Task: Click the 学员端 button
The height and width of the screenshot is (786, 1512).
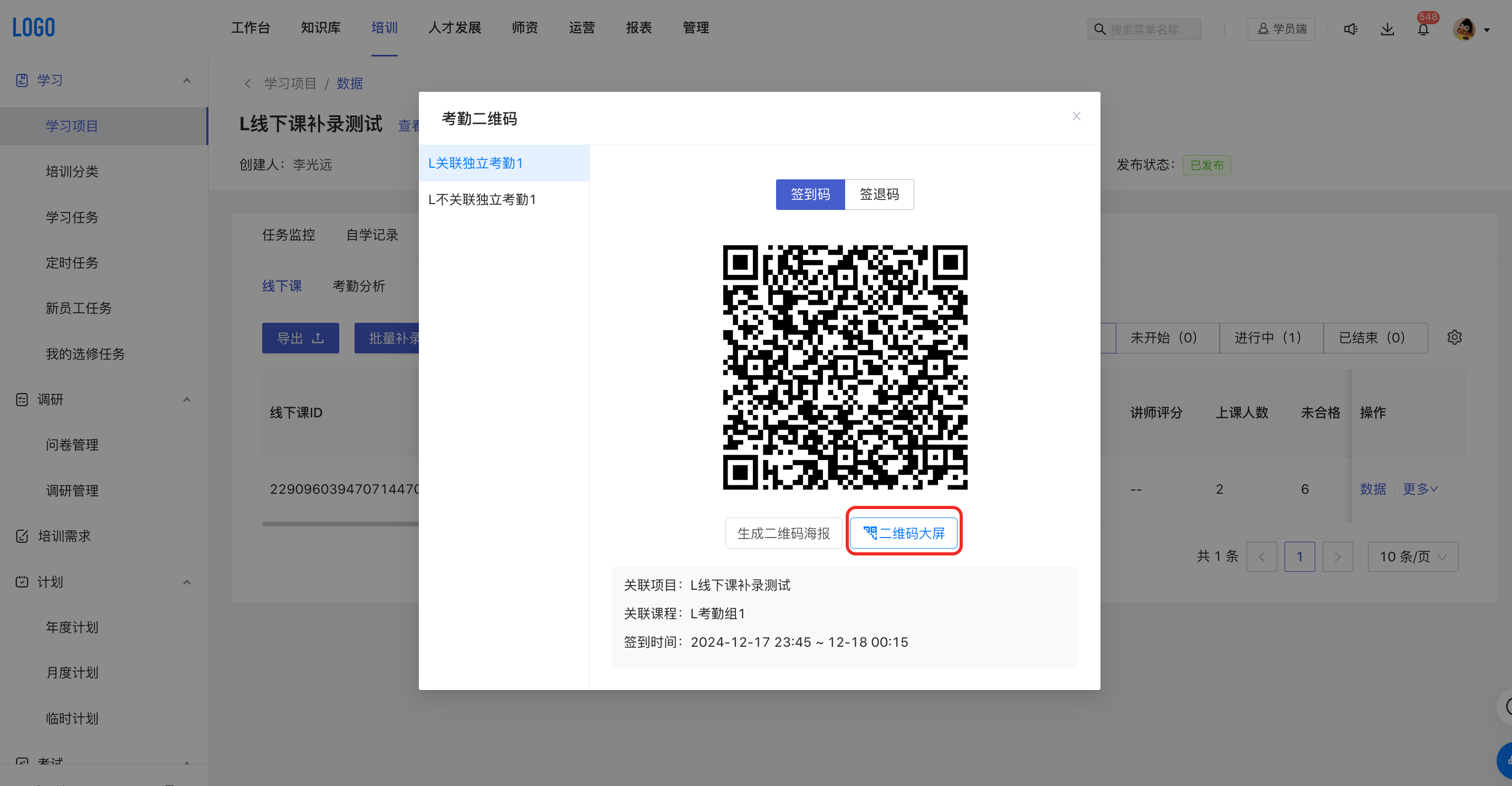Action: pos(1281,29)
